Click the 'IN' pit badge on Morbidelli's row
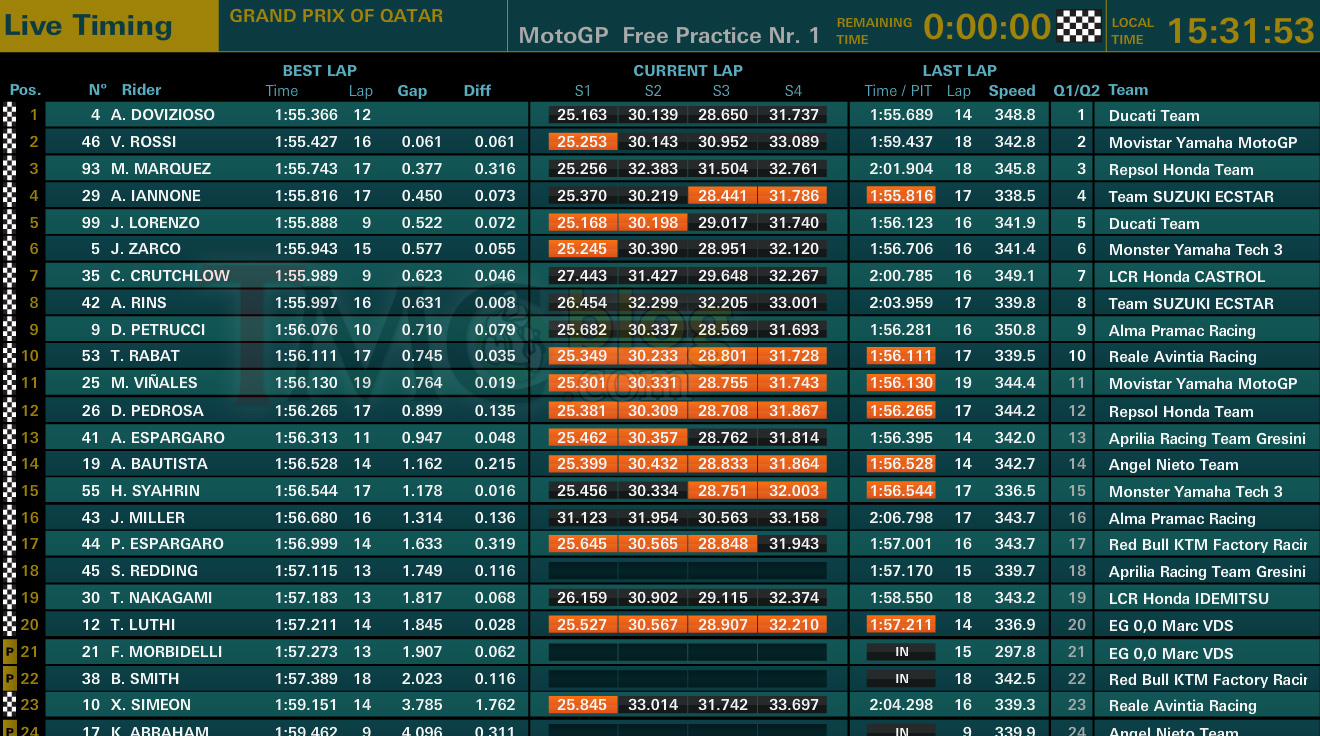 click(901, 652)
